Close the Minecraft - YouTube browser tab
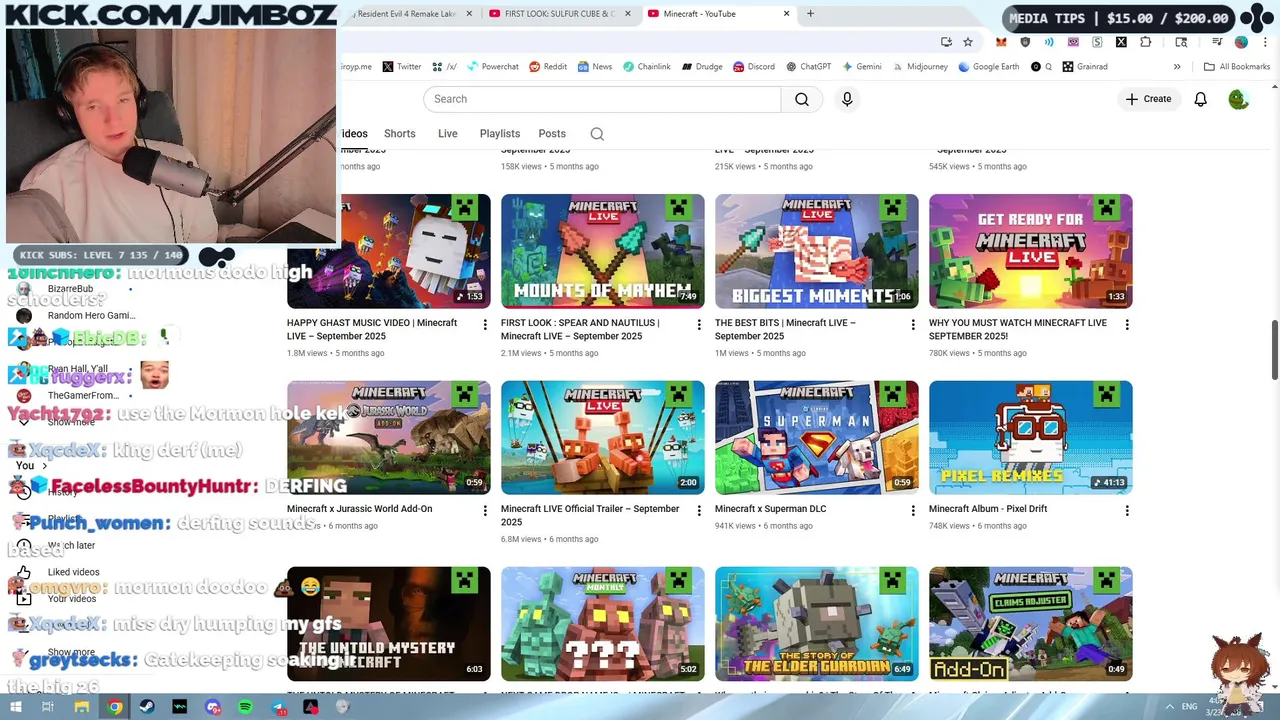This screenshot has height=720, width=1280. click(786, 14)
